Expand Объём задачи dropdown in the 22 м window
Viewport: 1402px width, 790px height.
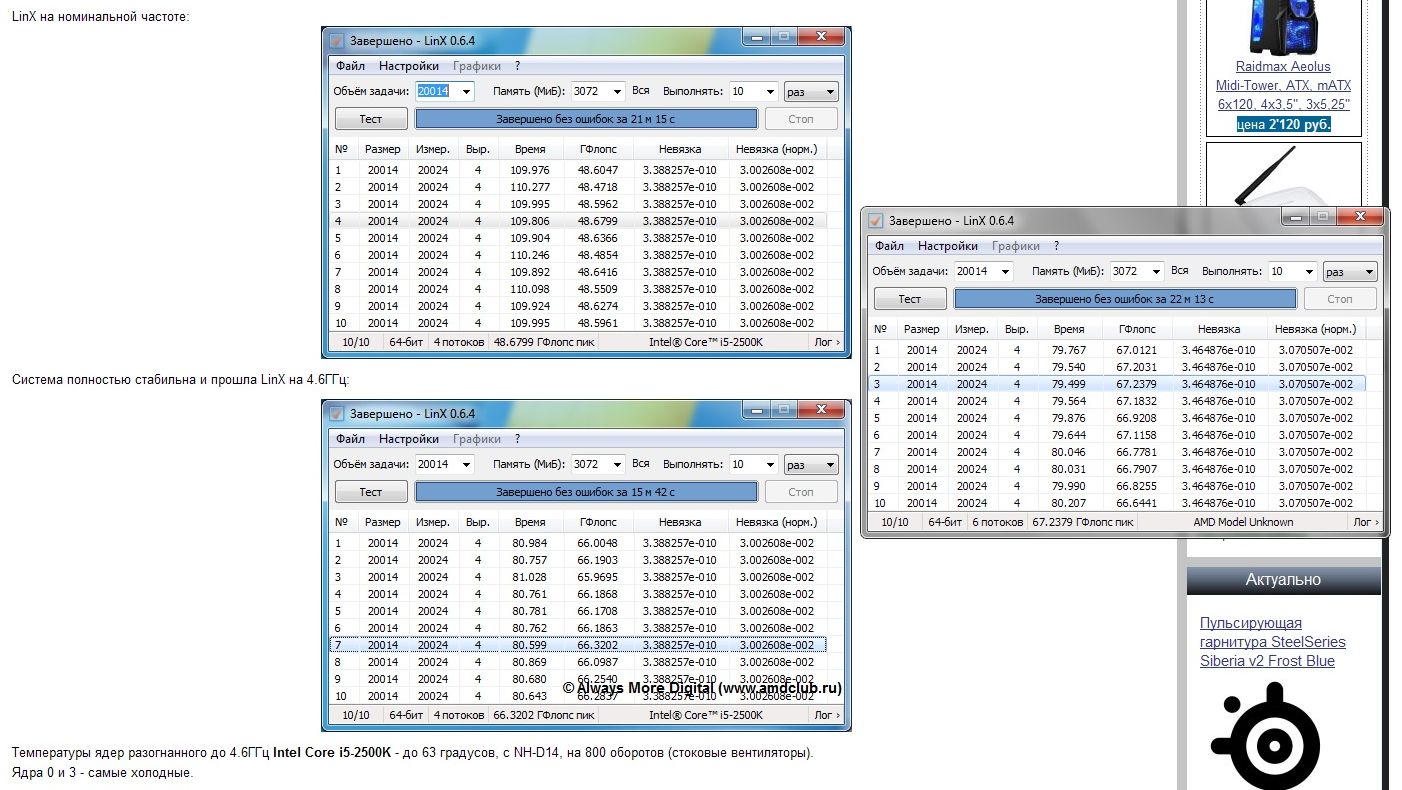click(x=1004, y=271)
